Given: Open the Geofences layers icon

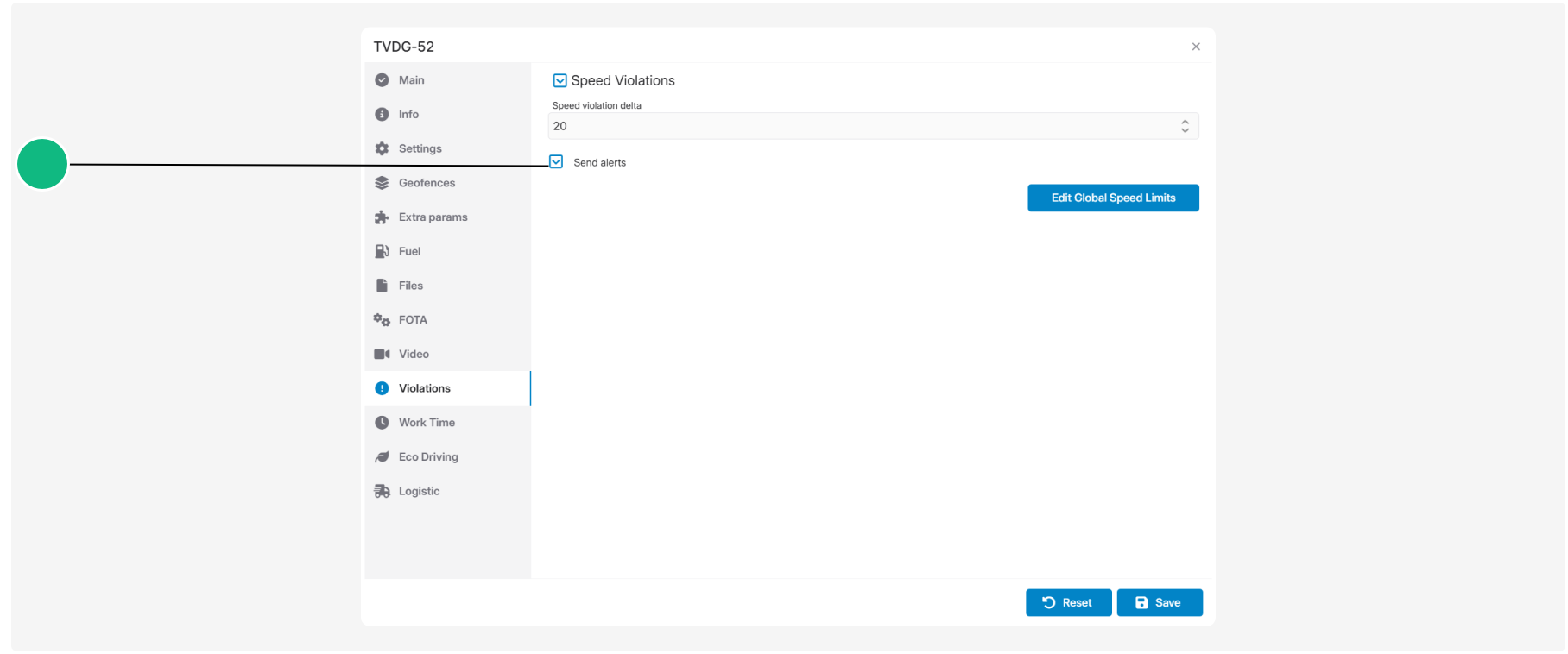Looking at the screenshot, I should [382, 183].
